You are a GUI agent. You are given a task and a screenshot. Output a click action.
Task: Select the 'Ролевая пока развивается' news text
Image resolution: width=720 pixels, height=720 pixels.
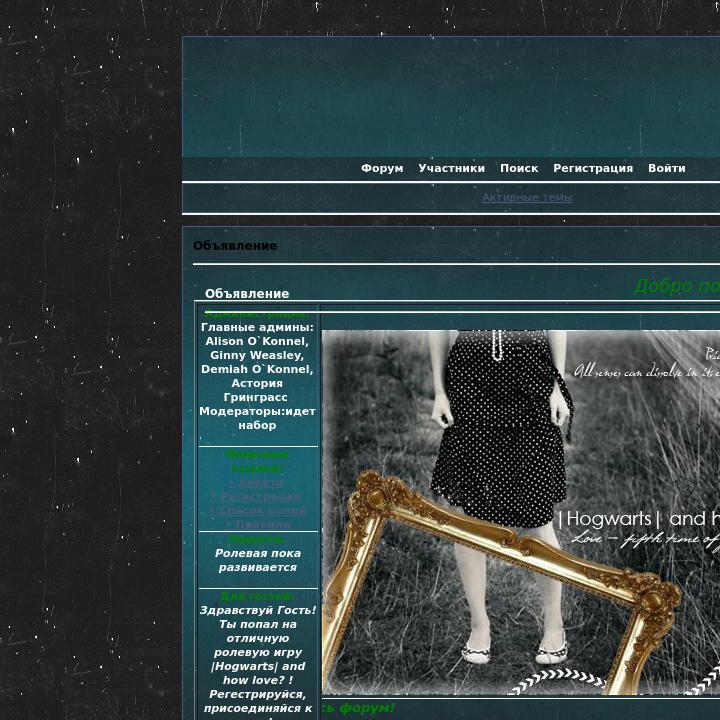pyautogui.click(x=258, y=561)
